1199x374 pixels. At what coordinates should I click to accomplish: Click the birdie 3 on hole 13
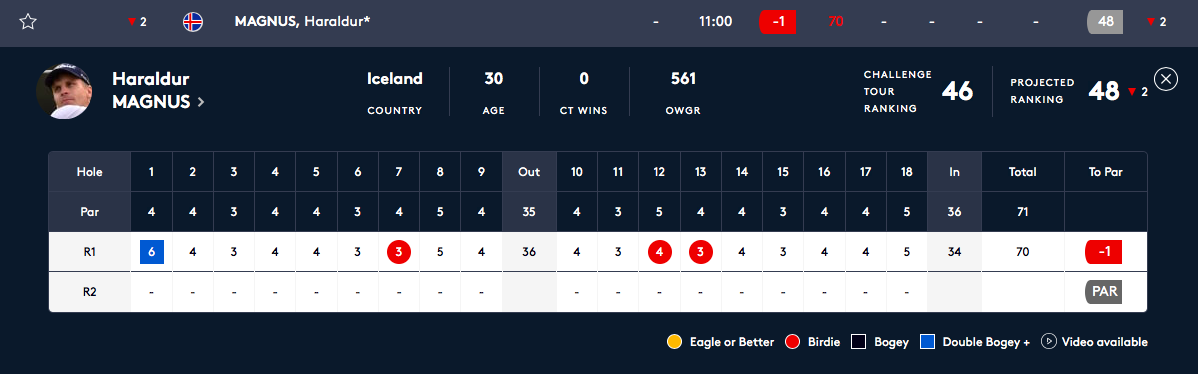click(700, 252)
